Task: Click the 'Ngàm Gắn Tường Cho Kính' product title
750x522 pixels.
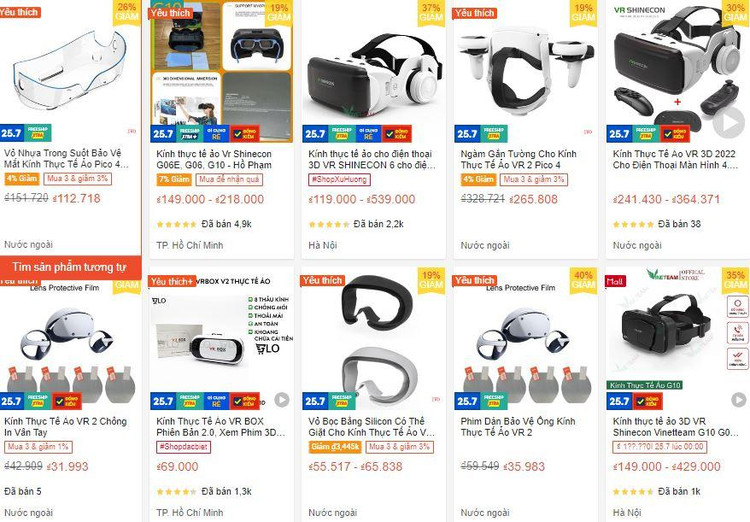Action: [x=518, y=159]
